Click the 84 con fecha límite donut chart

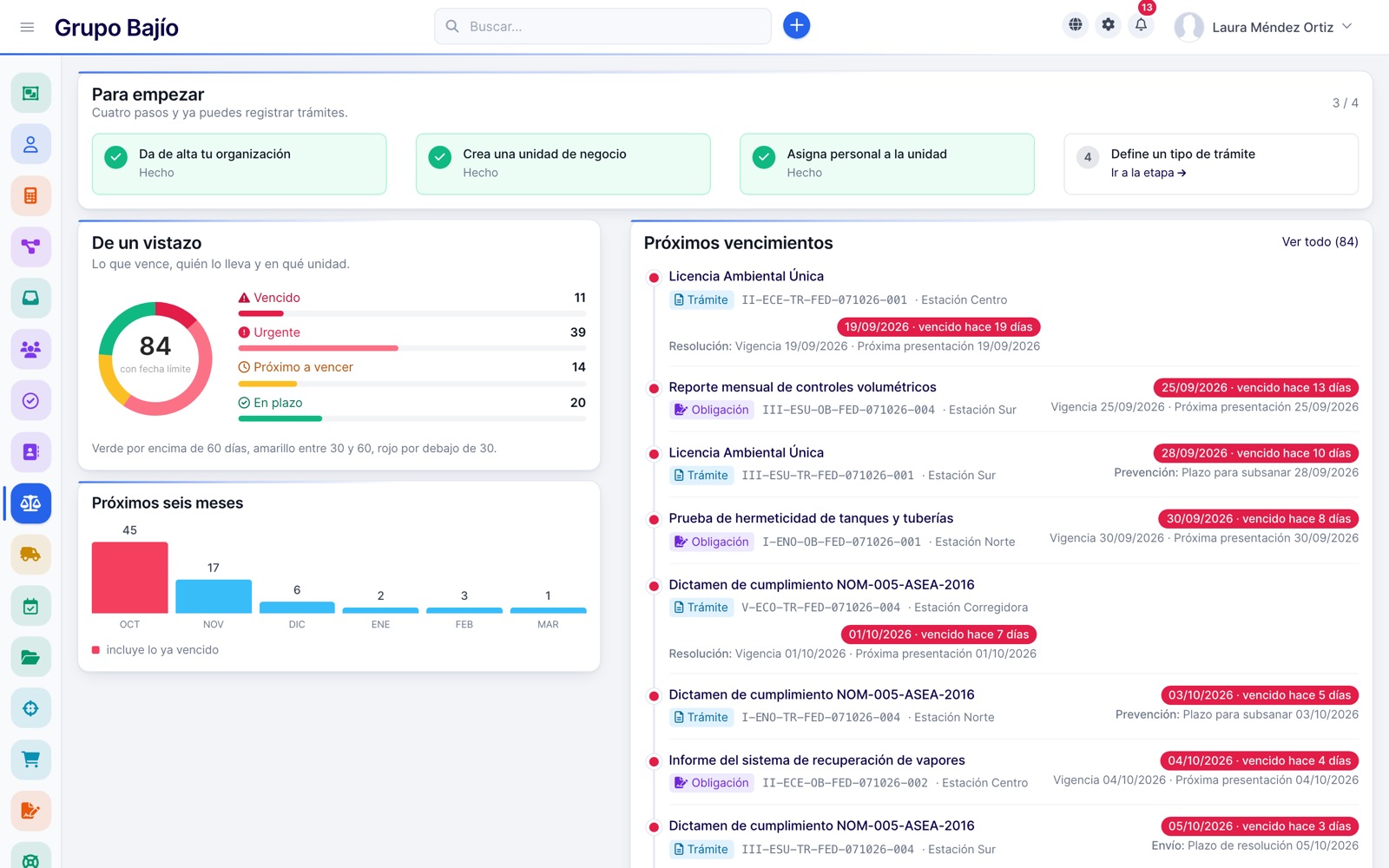pyautogui.click(x=155, y=358)
